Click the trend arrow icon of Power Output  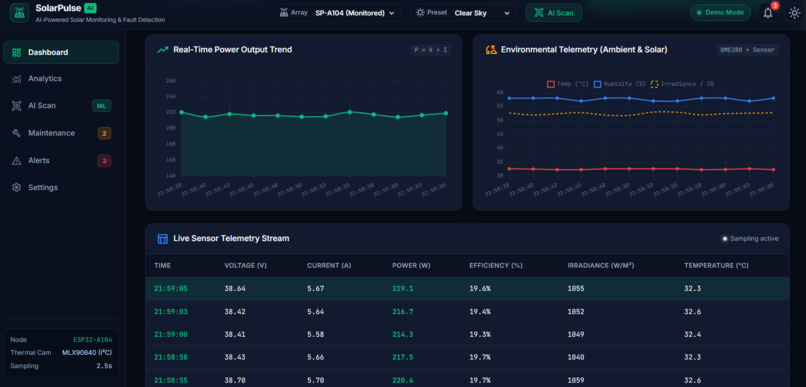162,50
